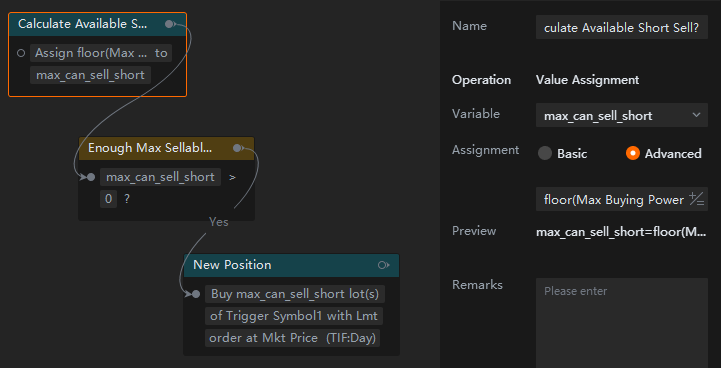721x368 pixels.
Task: Click Buy max_can_sell_short lot(s) action text
Action: 295,294
